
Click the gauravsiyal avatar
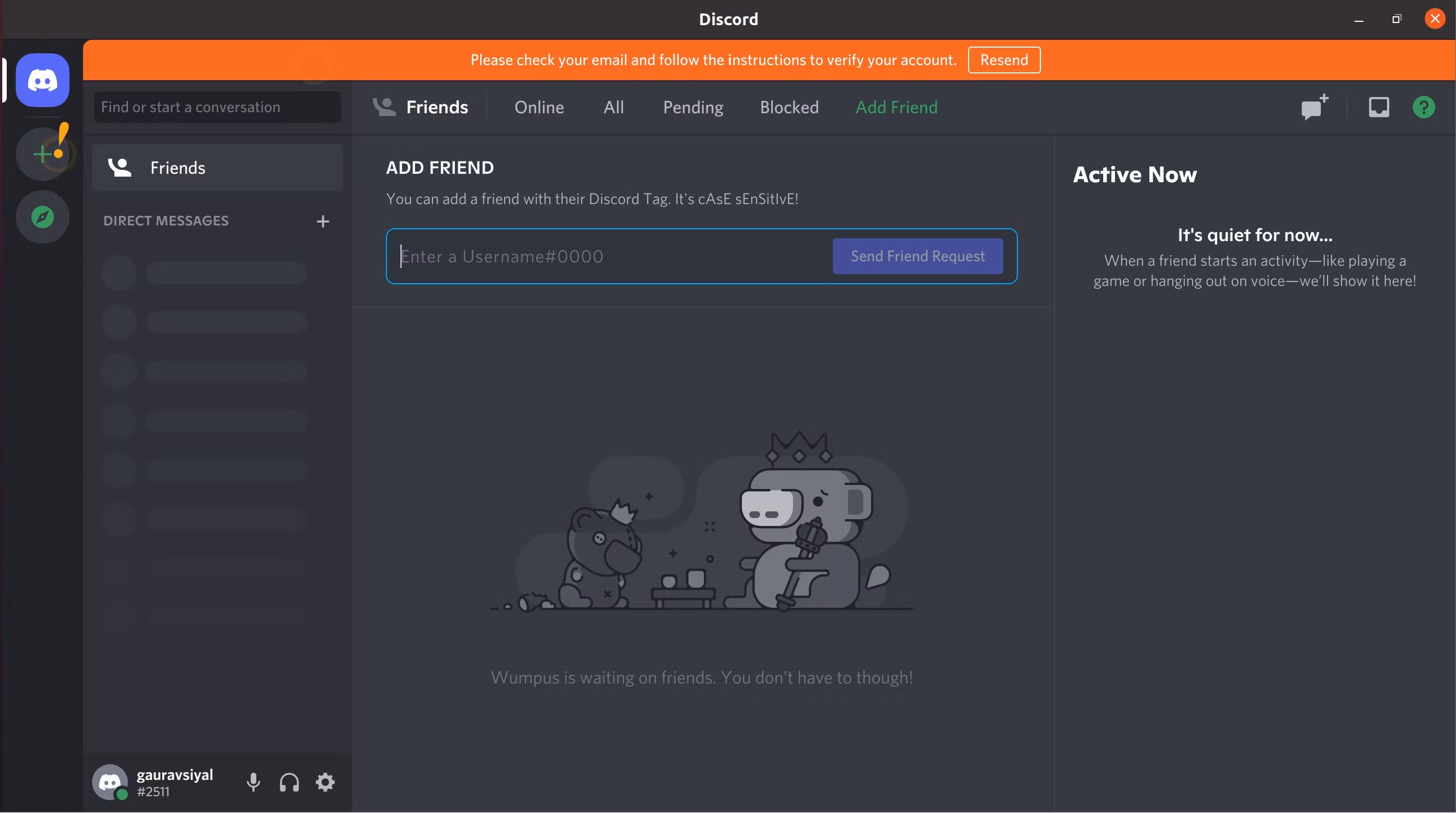[110, 783]
